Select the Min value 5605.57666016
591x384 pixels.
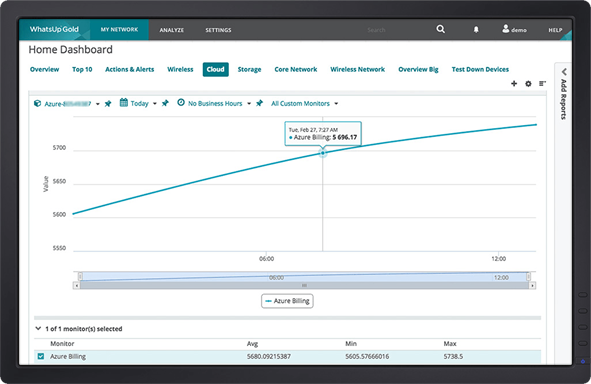(367, 356)
